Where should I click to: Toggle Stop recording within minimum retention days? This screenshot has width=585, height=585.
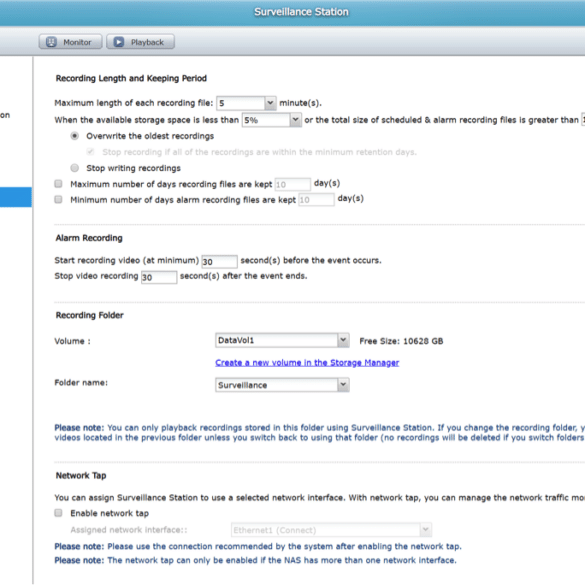point(90,152)
